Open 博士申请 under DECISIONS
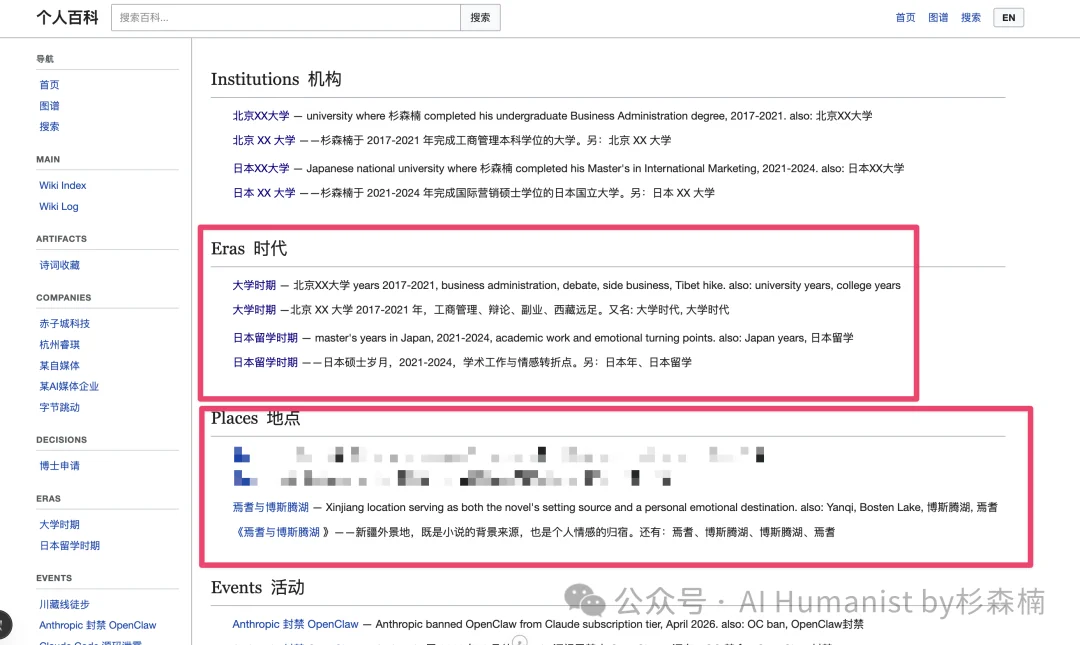This screenshot has width=1080, height=645. [58, 465]
